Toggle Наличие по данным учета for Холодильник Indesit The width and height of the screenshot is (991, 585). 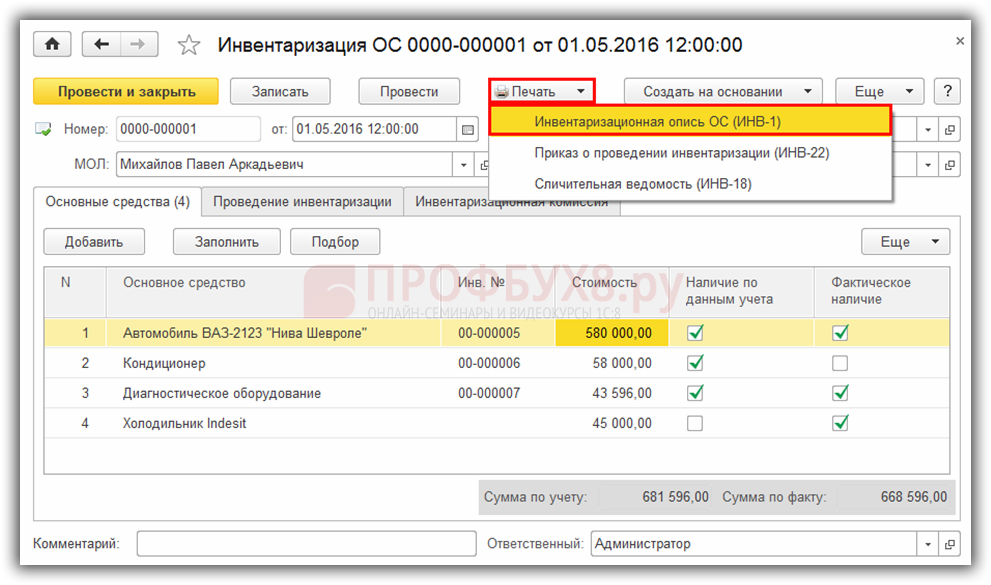coord(695,423)
